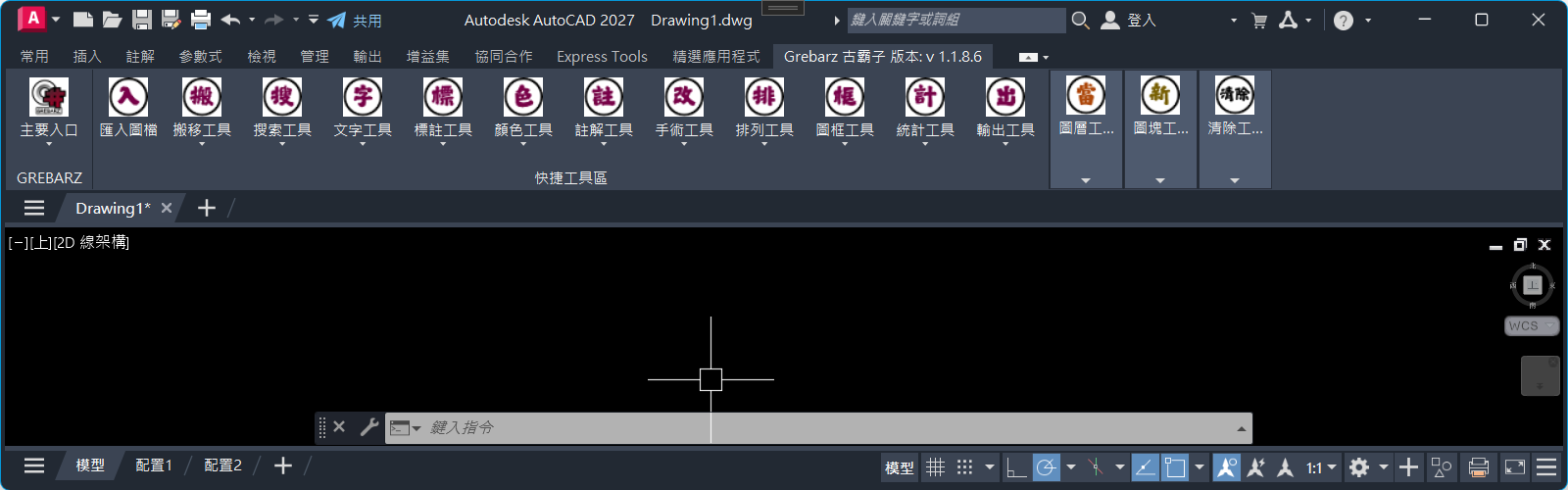Select the 配置1 layout tab

[154, 465]
